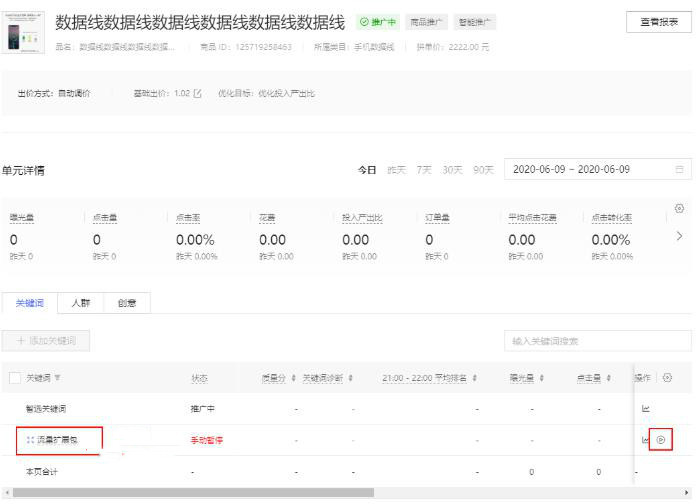This screenshot has width=697, height=504.
Task: Open the calendar icon in the date range field
Action: click(x=679, y=169)
